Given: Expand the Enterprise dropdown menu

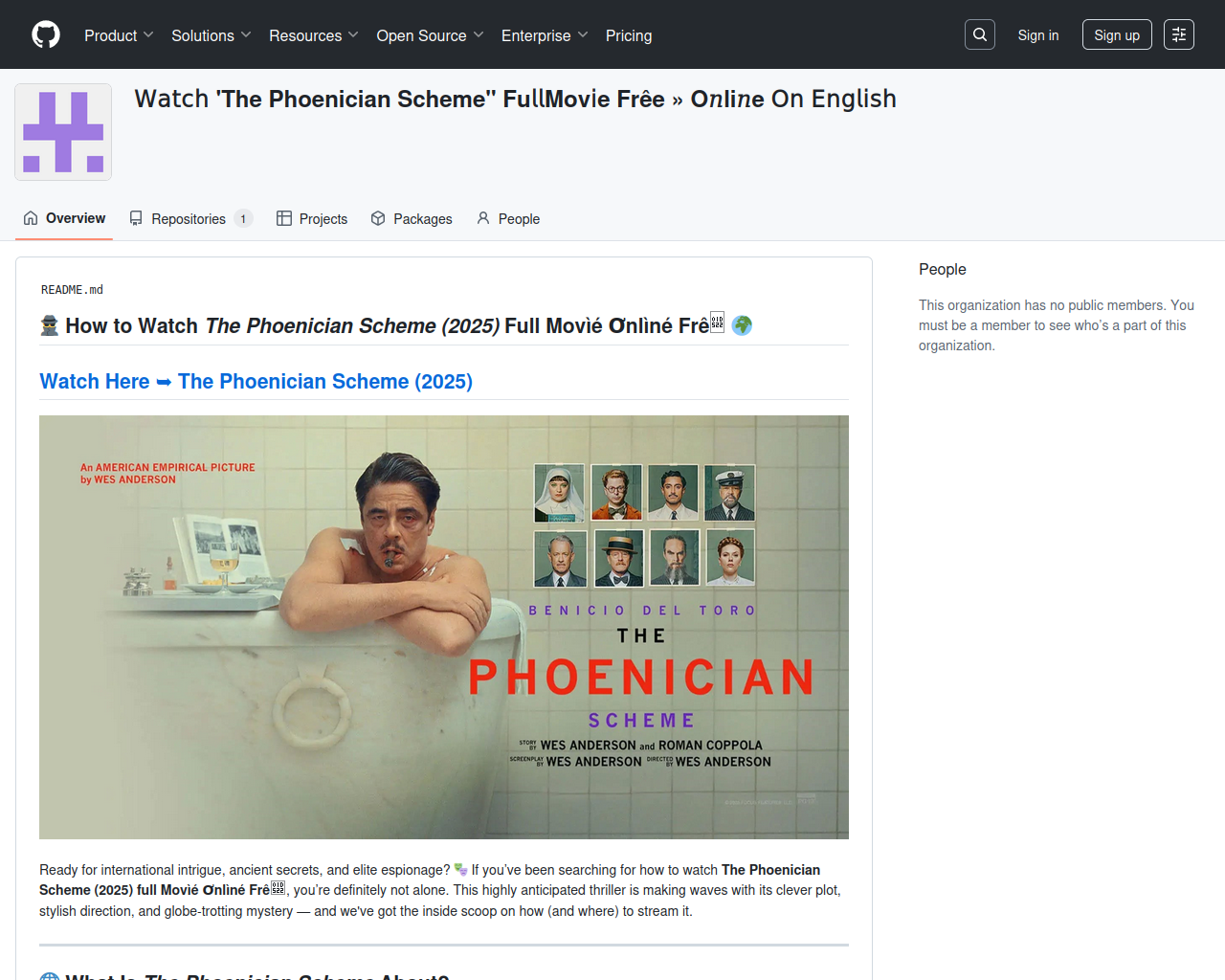Looking at the screenshot, I should 545,35.
